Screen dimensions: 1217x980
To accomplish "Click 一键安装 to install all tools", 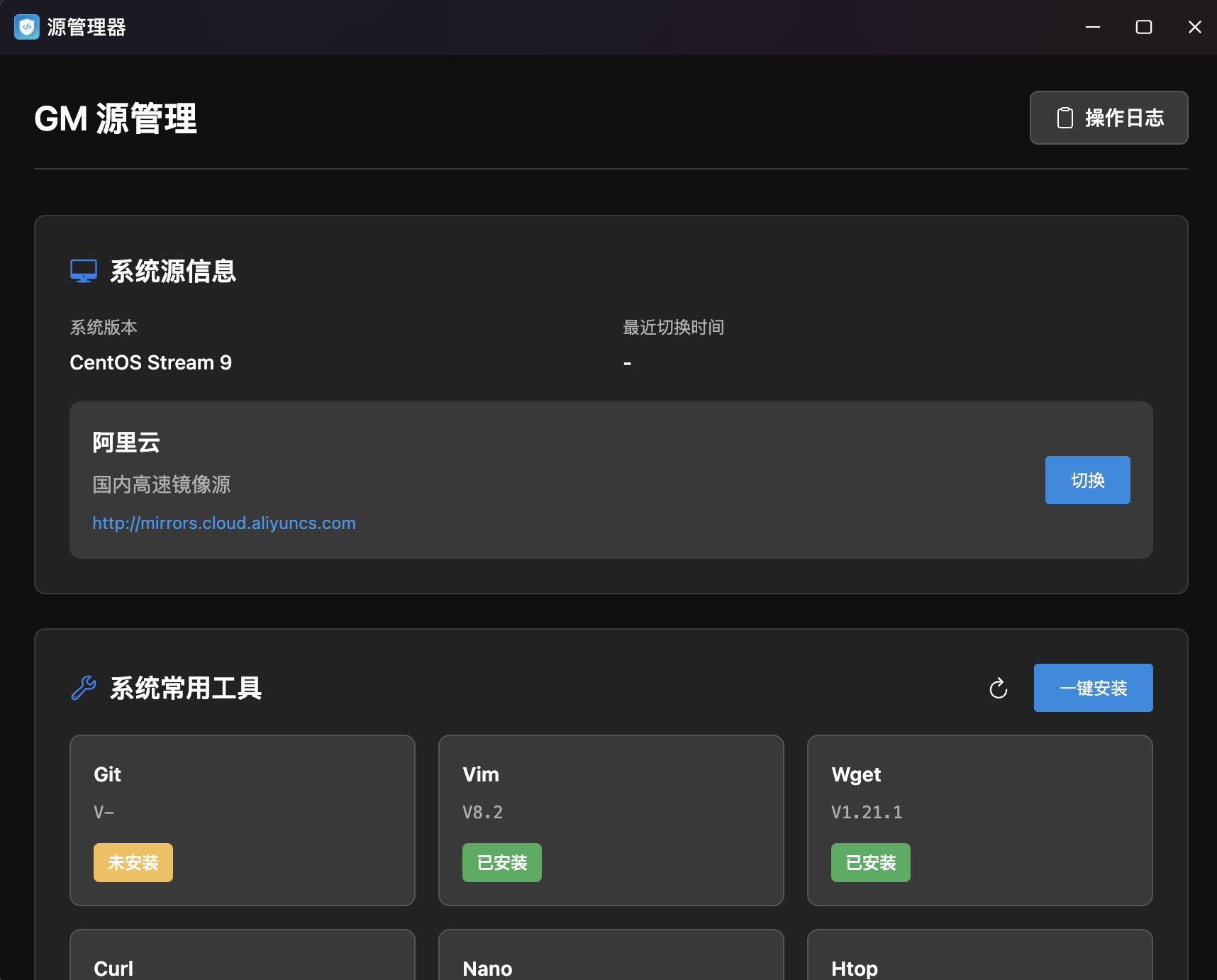I will pyautogui.click(x=1093, y=688).
